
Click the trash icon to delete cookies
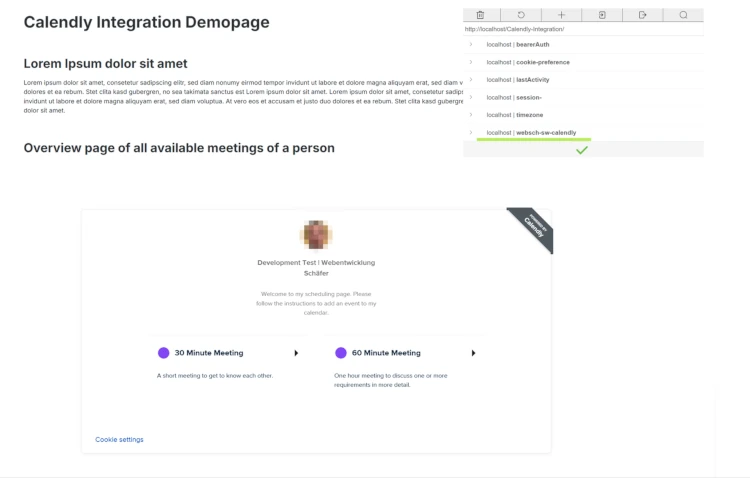click(480, 15)
